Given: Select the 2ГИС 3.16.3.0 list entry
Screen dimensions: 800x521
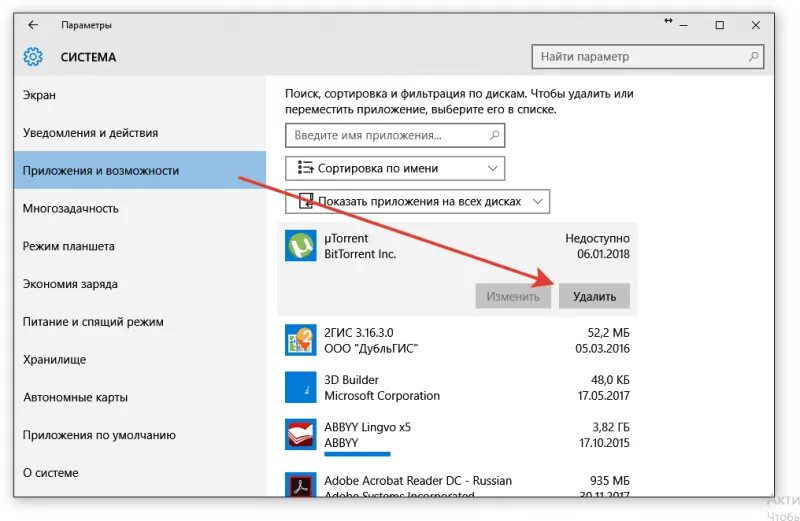Looking at the screenshot, I should (457, 340).
